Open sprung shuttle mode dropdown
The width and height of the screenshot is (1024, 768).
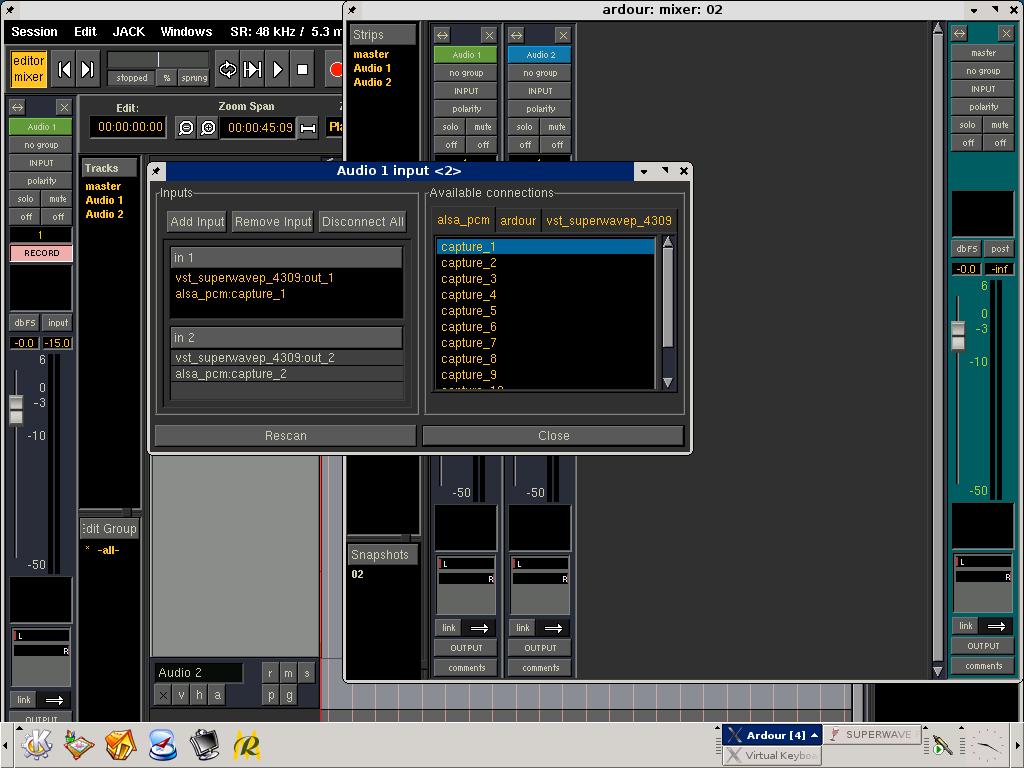tap(194, 78)
